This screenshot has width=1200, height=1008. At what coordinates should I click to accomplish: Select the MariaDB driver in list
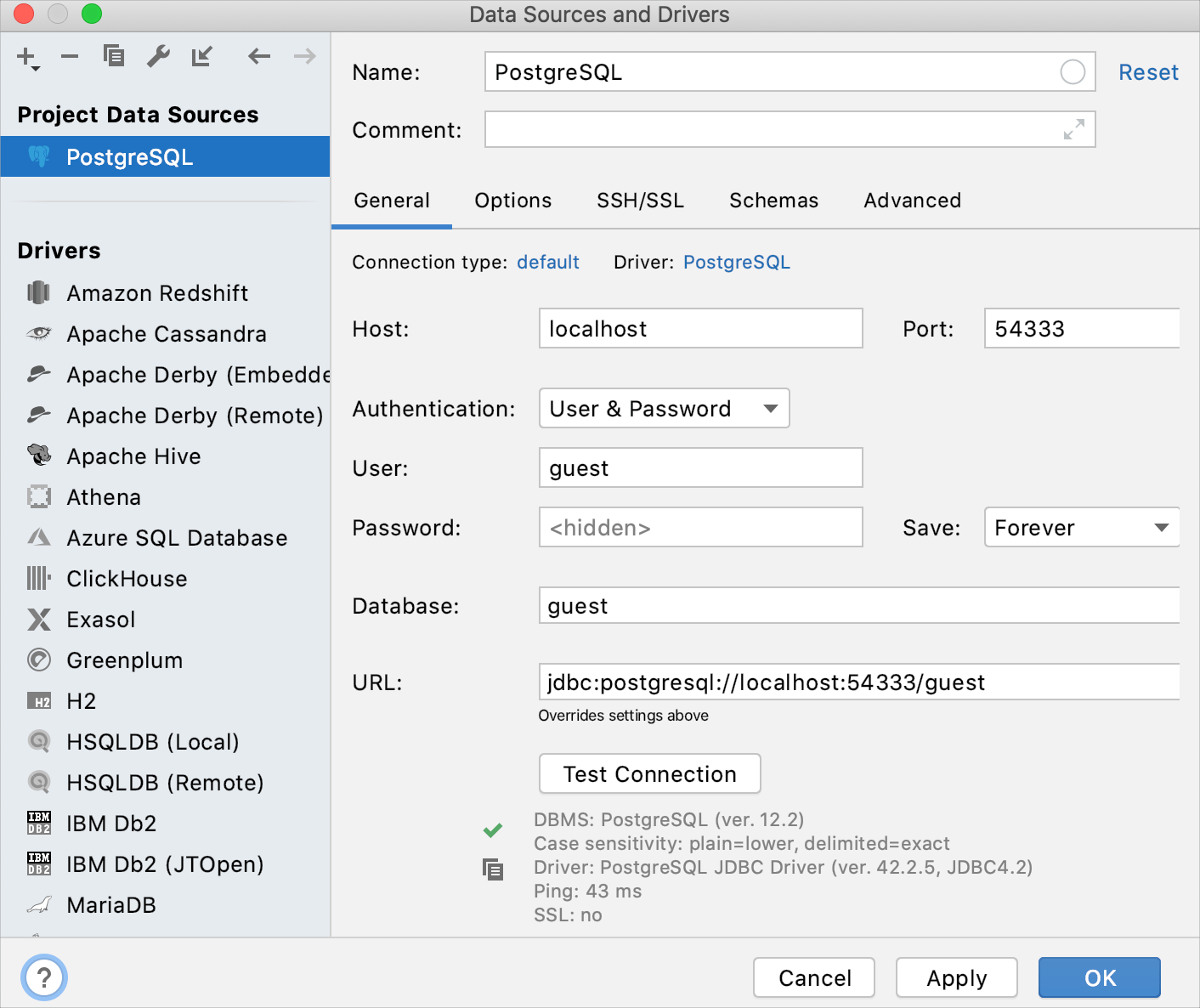(x=111, y=905)
